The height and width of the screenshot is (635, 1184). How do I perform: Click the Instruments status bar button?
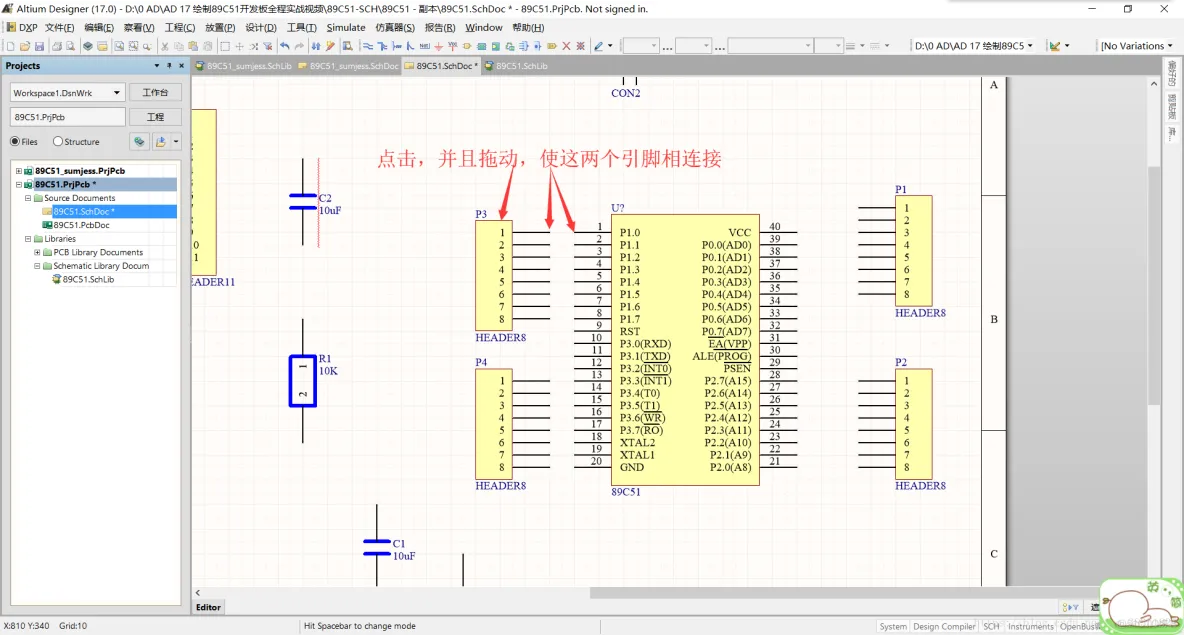point(1030,627)
